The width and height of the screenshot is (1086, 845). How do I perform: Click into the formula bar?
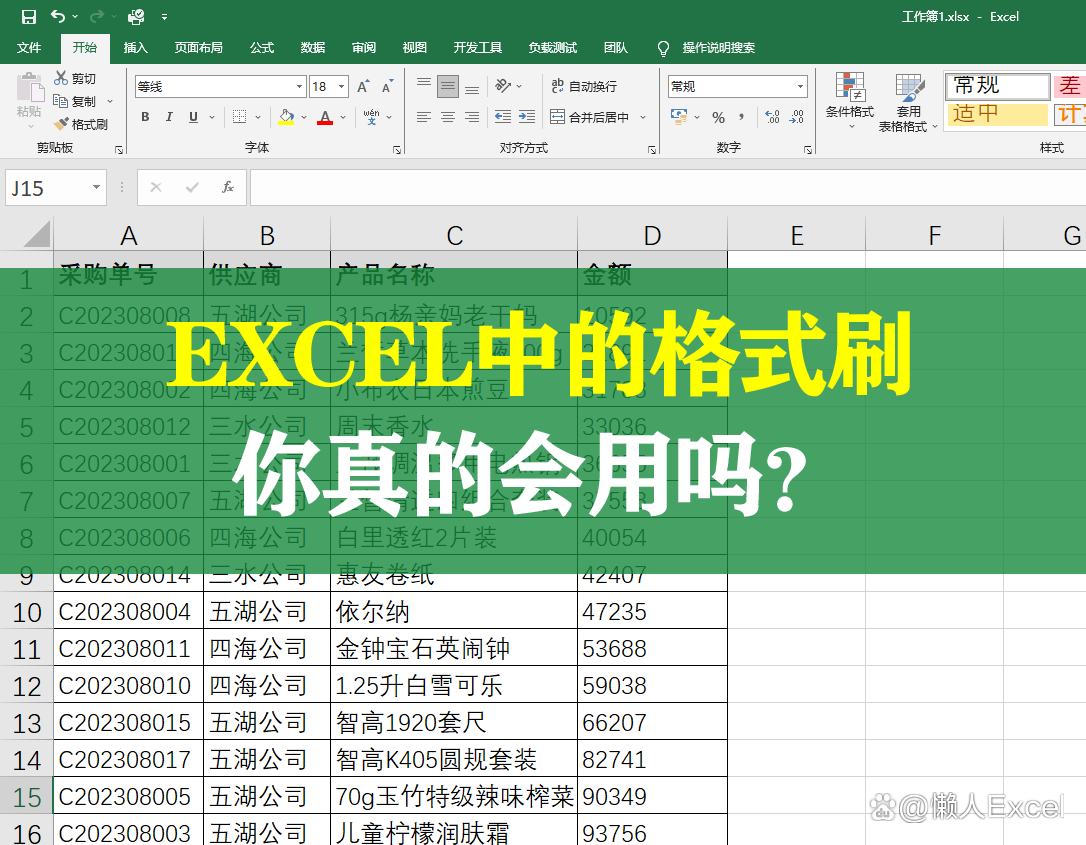(x=668, y=188)
